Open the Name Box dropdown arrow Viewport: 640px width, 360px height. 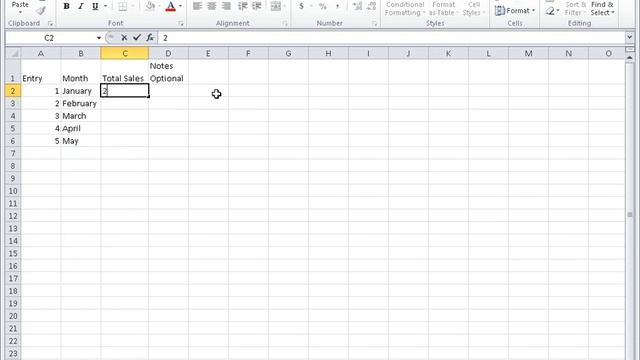pyautogui.click(x=99, y=38)
